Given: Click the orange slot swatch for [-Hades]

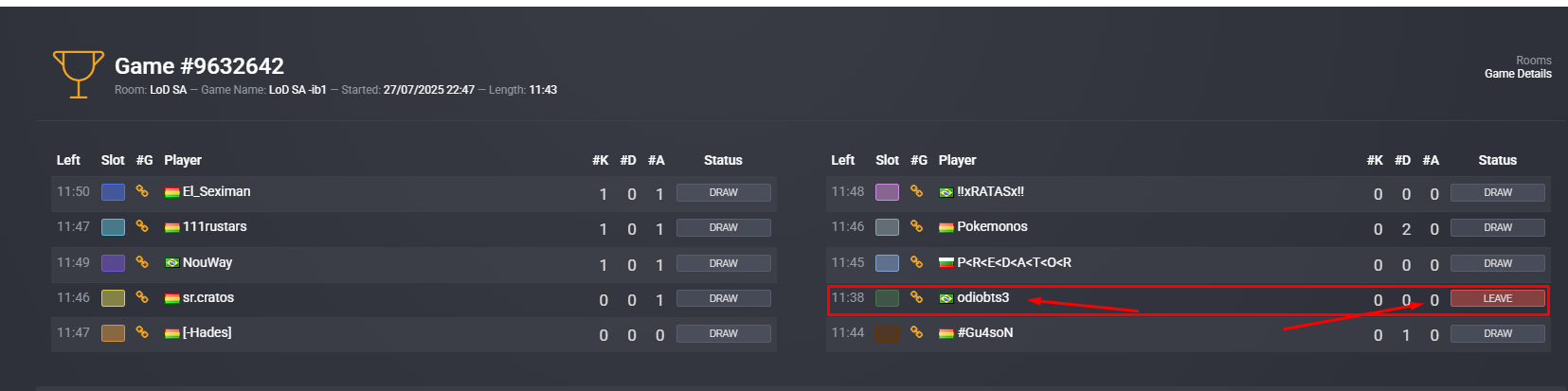Looking at the screenshot, I should coord(113,333).
